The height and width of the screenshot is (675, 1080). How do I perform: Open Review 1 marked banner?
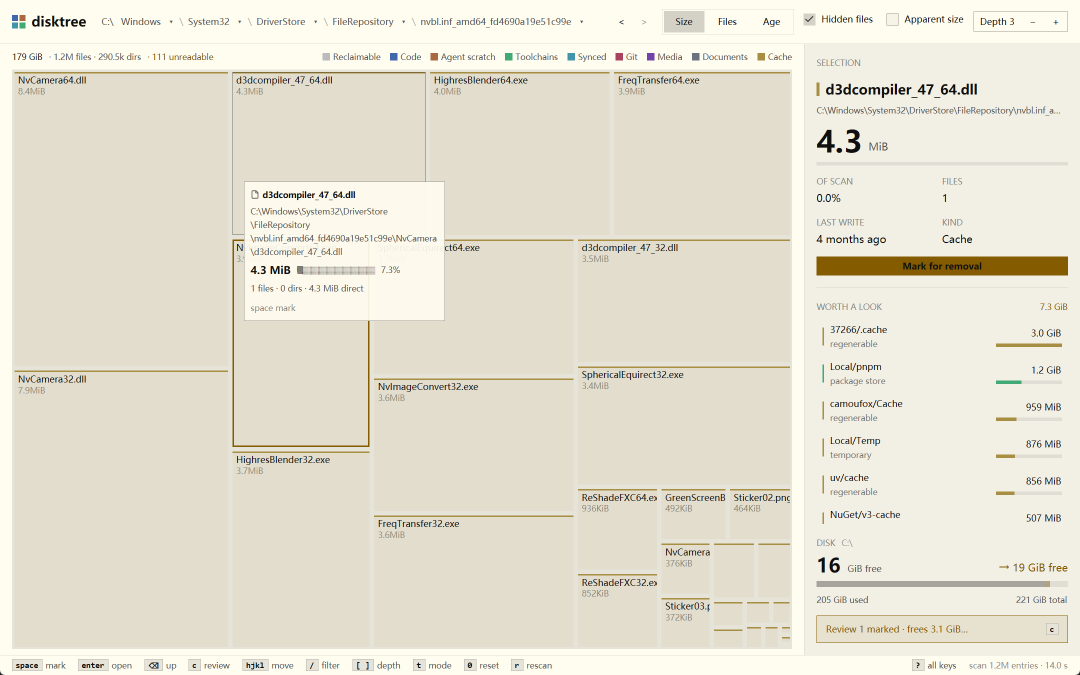click(x=942, y=629)
